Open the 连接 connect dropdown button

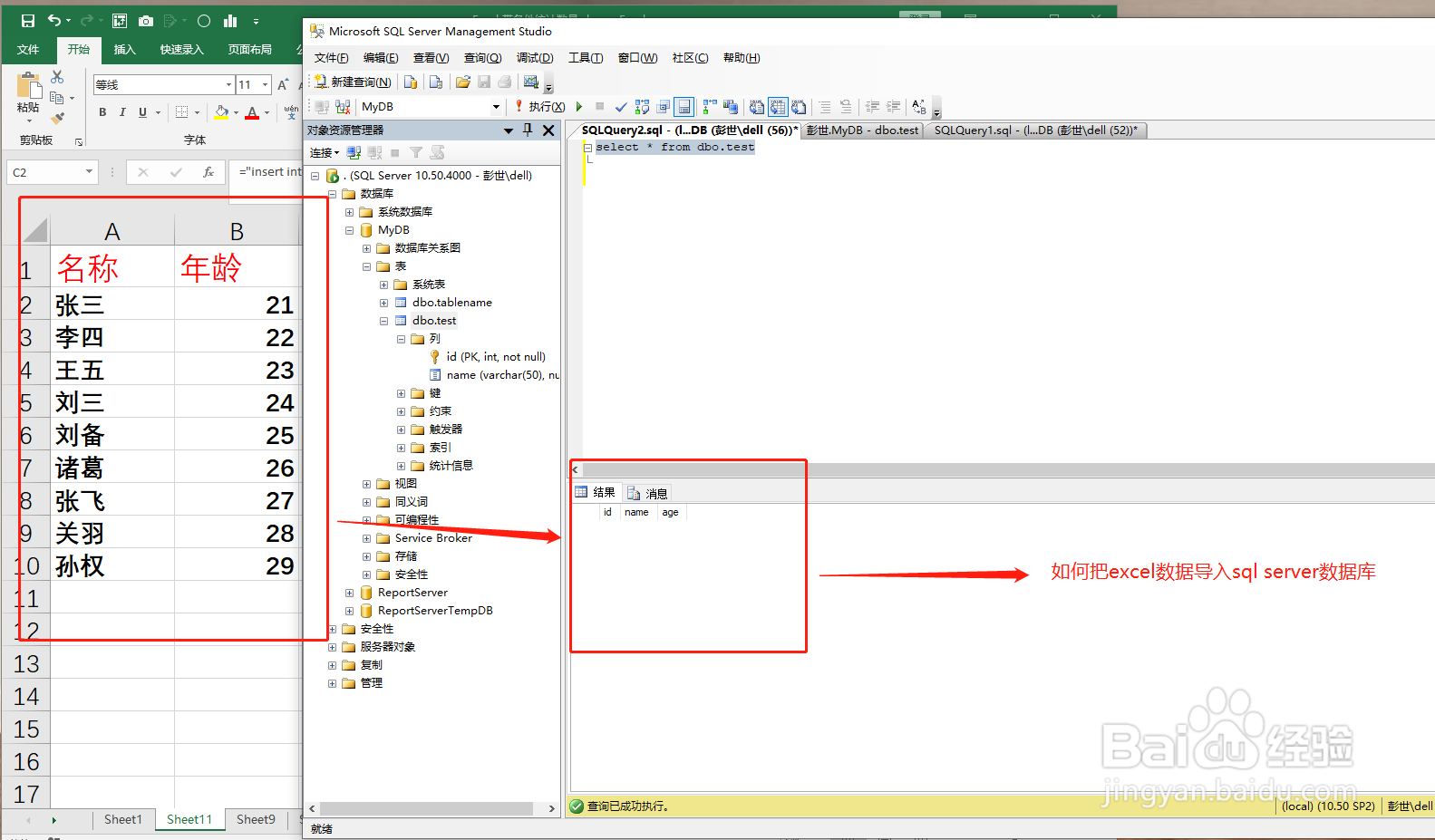325,153
